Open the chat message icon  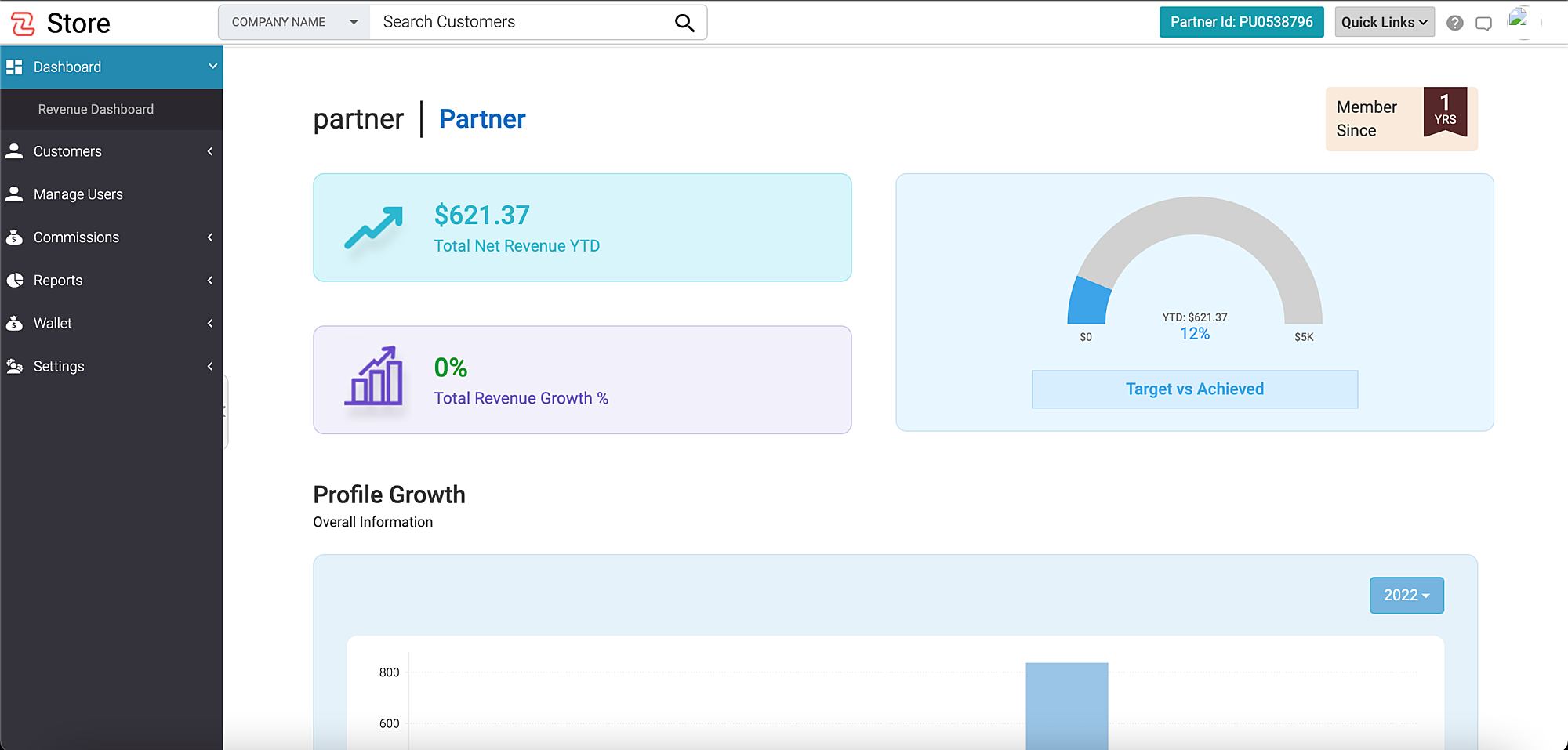click(1483, 24)
